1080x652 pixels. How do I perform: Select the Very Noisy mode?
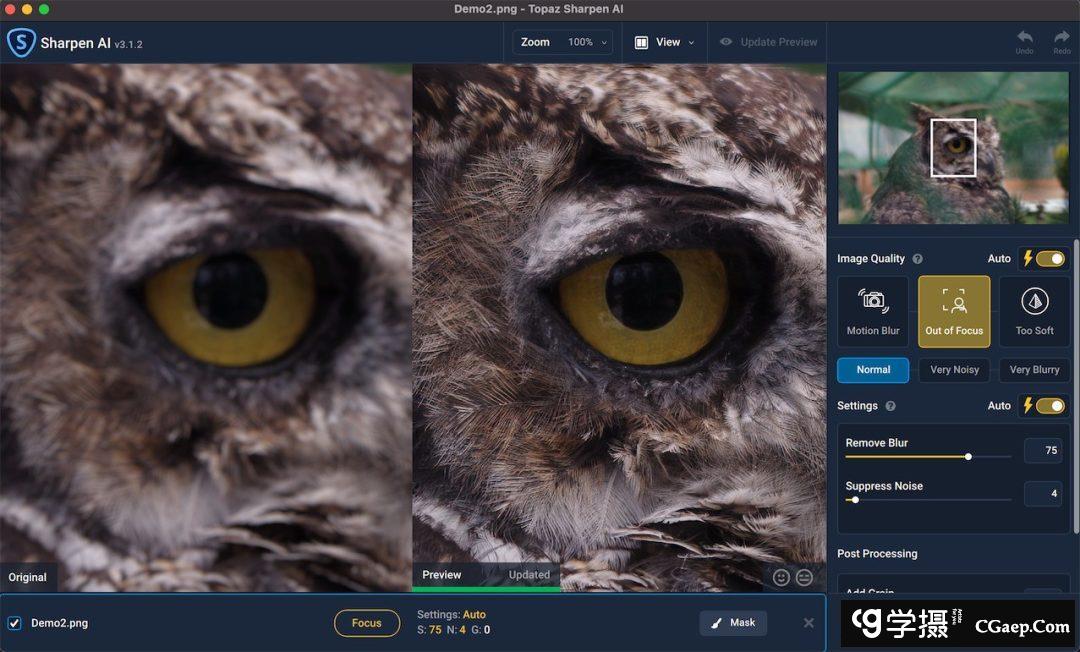pyautogui.click(x=954, y=370)
